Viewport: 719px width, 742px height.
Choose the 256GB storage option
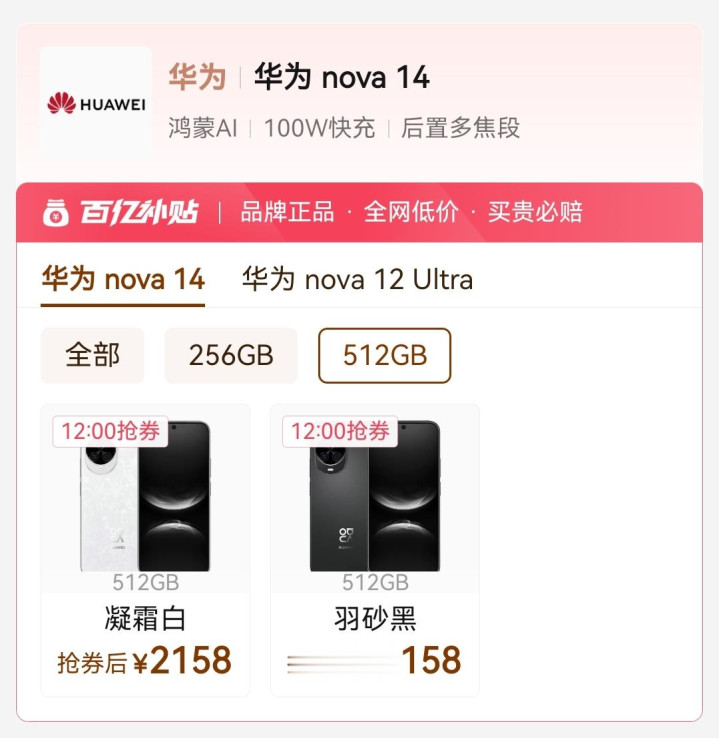pos(231,355)
